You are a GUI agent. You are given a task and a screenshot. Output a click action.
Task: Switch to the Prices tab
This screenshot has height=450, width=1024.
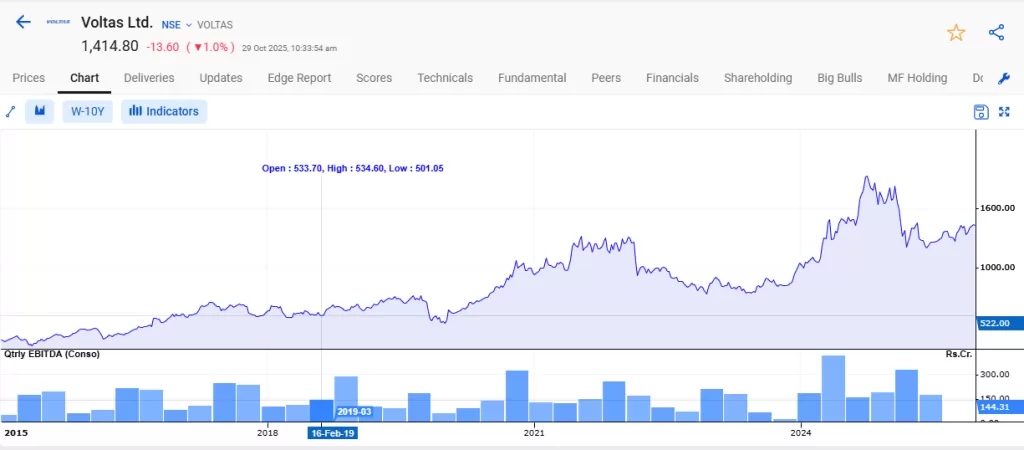(29, 78)
